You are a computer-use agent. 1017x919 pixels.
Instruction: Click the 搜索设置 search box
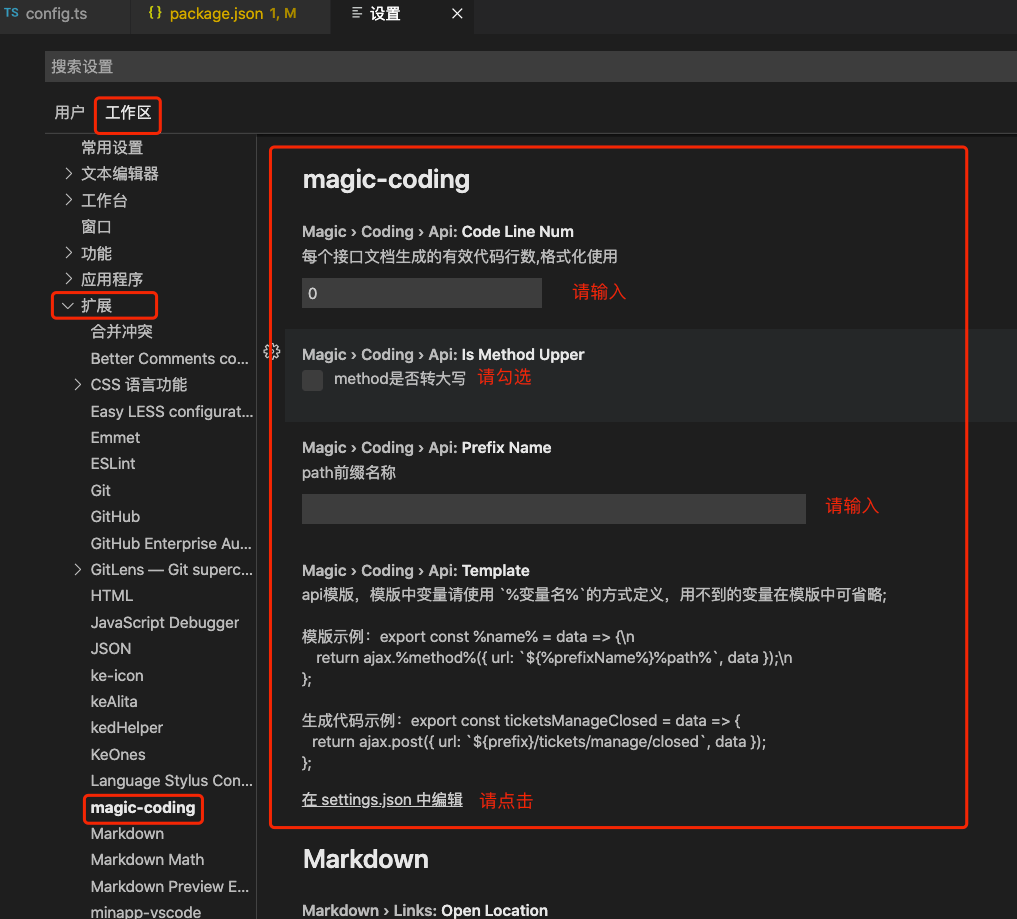(400, 66)
